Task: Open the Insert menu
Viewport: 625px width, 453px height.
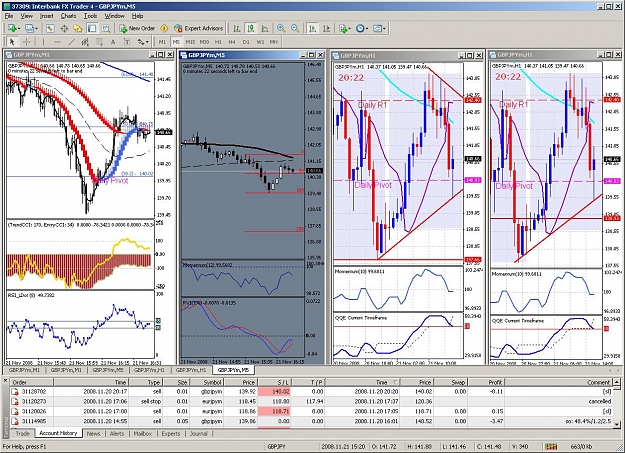Action: coord(46,16)
